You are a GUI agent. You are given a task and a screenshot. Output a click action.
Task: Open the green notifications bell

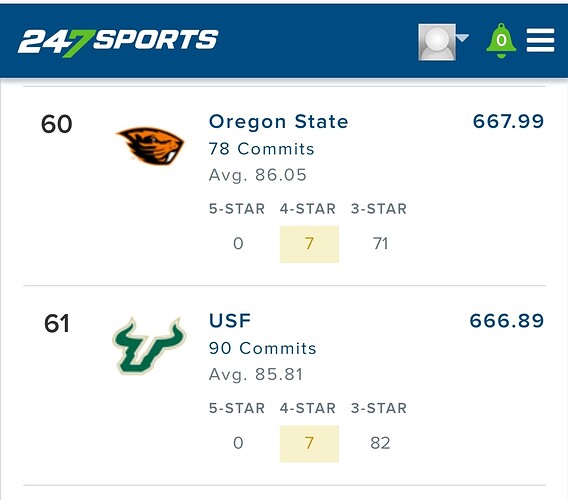tap(501, 41)
